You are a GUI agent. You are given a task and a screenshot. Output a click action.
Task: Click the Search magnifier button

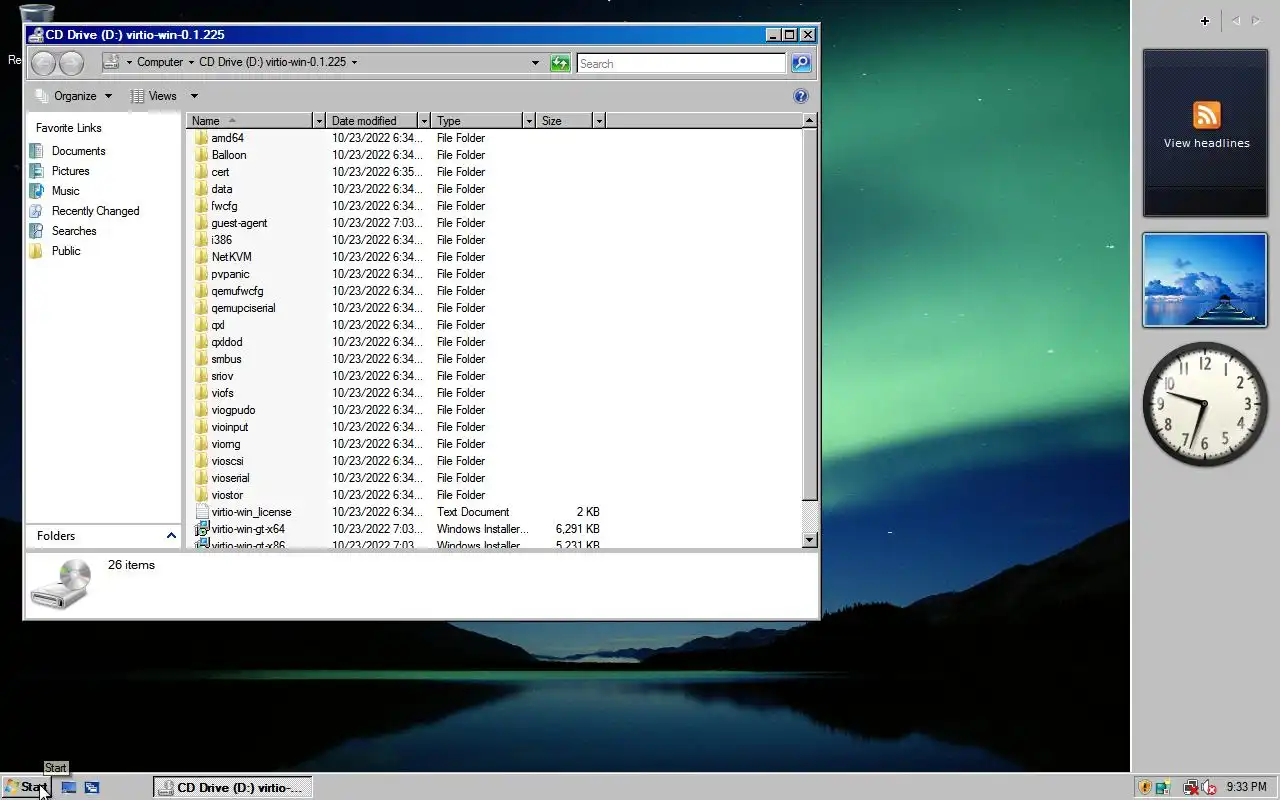801,63
